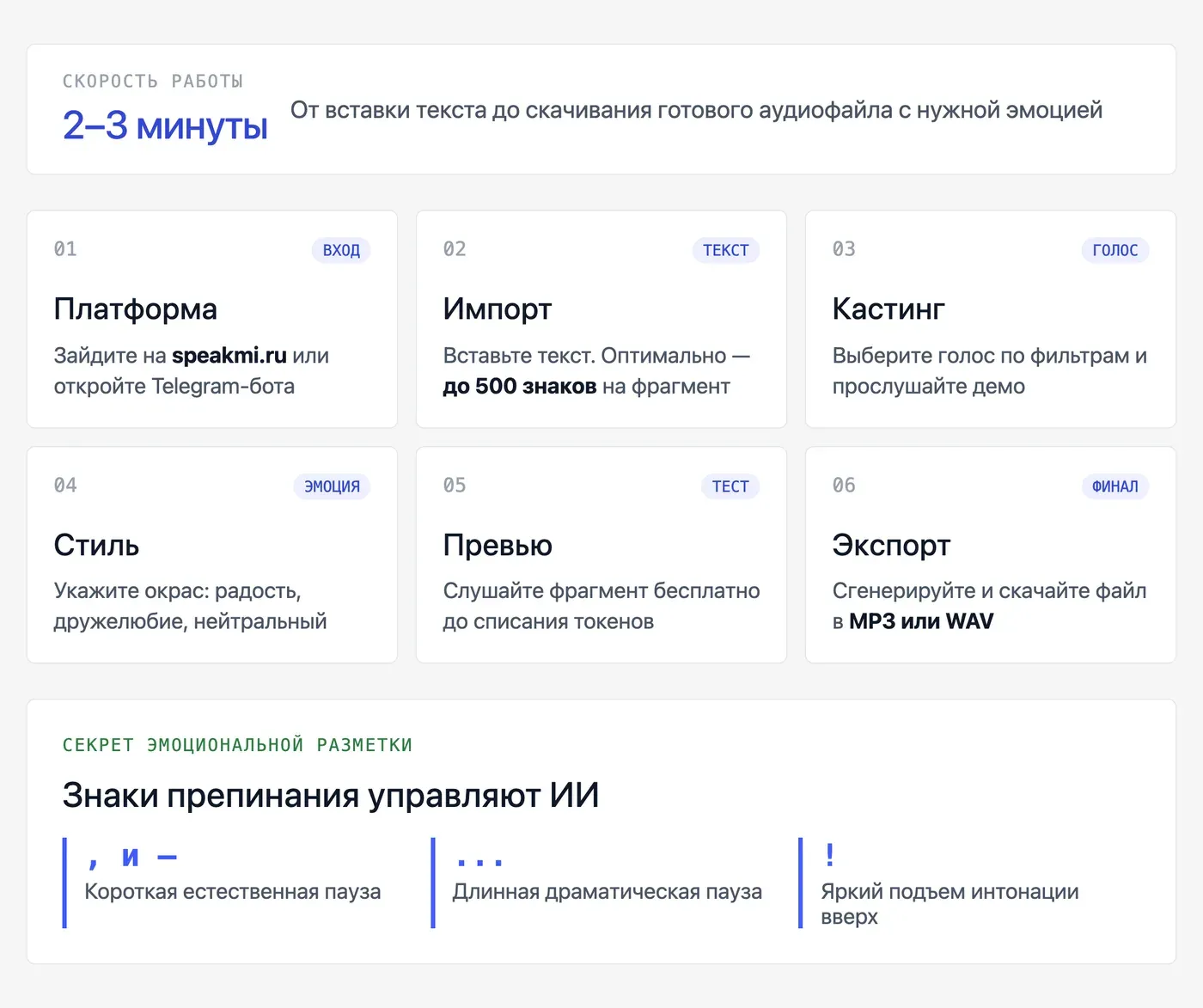Select the Платформа card heading
This screenshot has width=1203, height=1008.
(x=136, y=309)
